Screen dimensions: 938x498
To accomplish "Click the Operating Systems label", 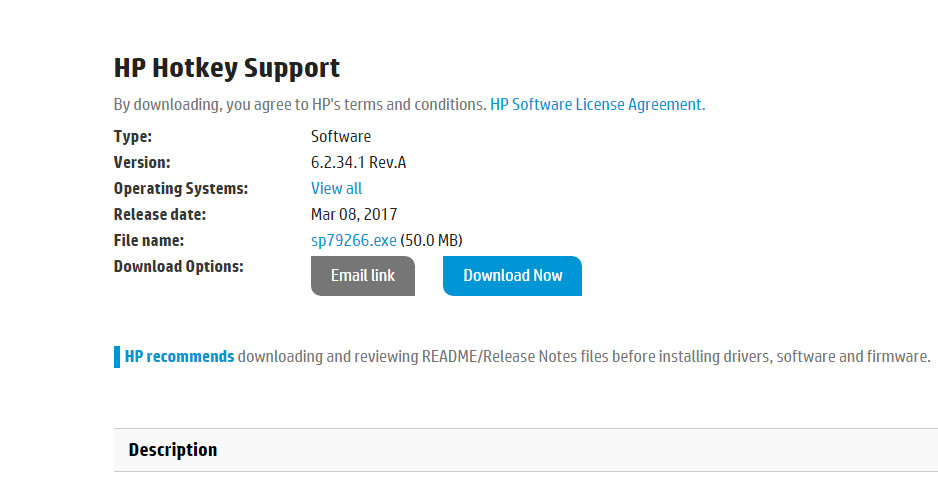I will pos(181,189).
